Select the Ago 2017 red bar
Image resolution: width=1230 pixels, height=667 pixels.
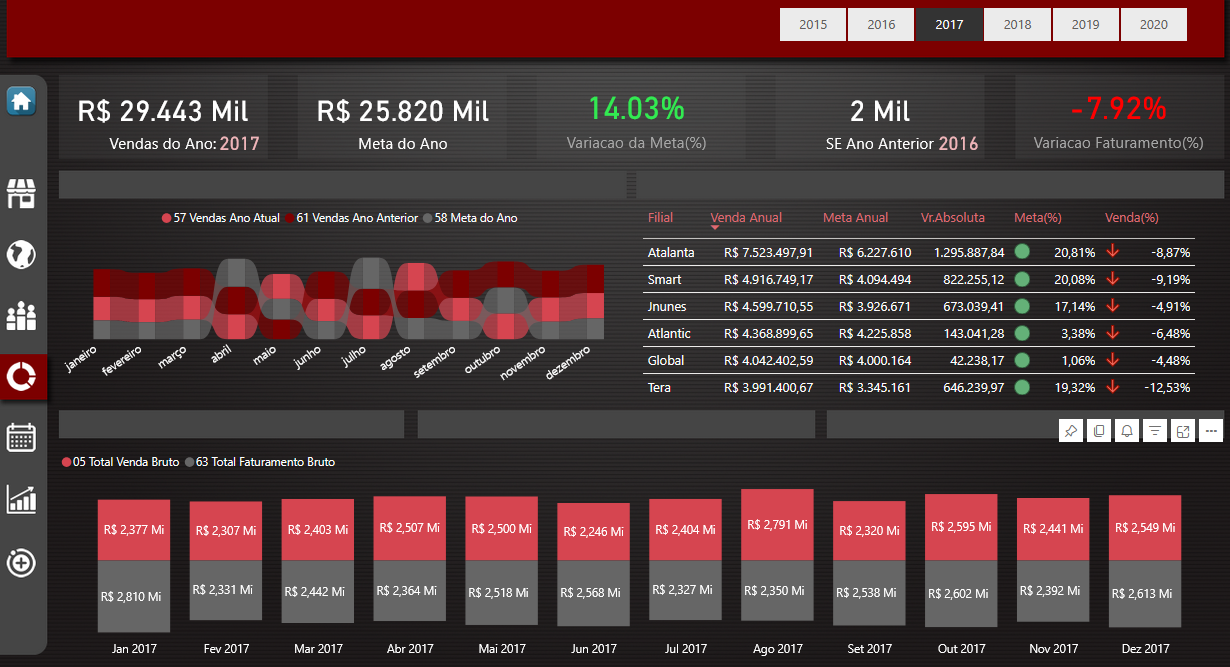coord(777,524)
